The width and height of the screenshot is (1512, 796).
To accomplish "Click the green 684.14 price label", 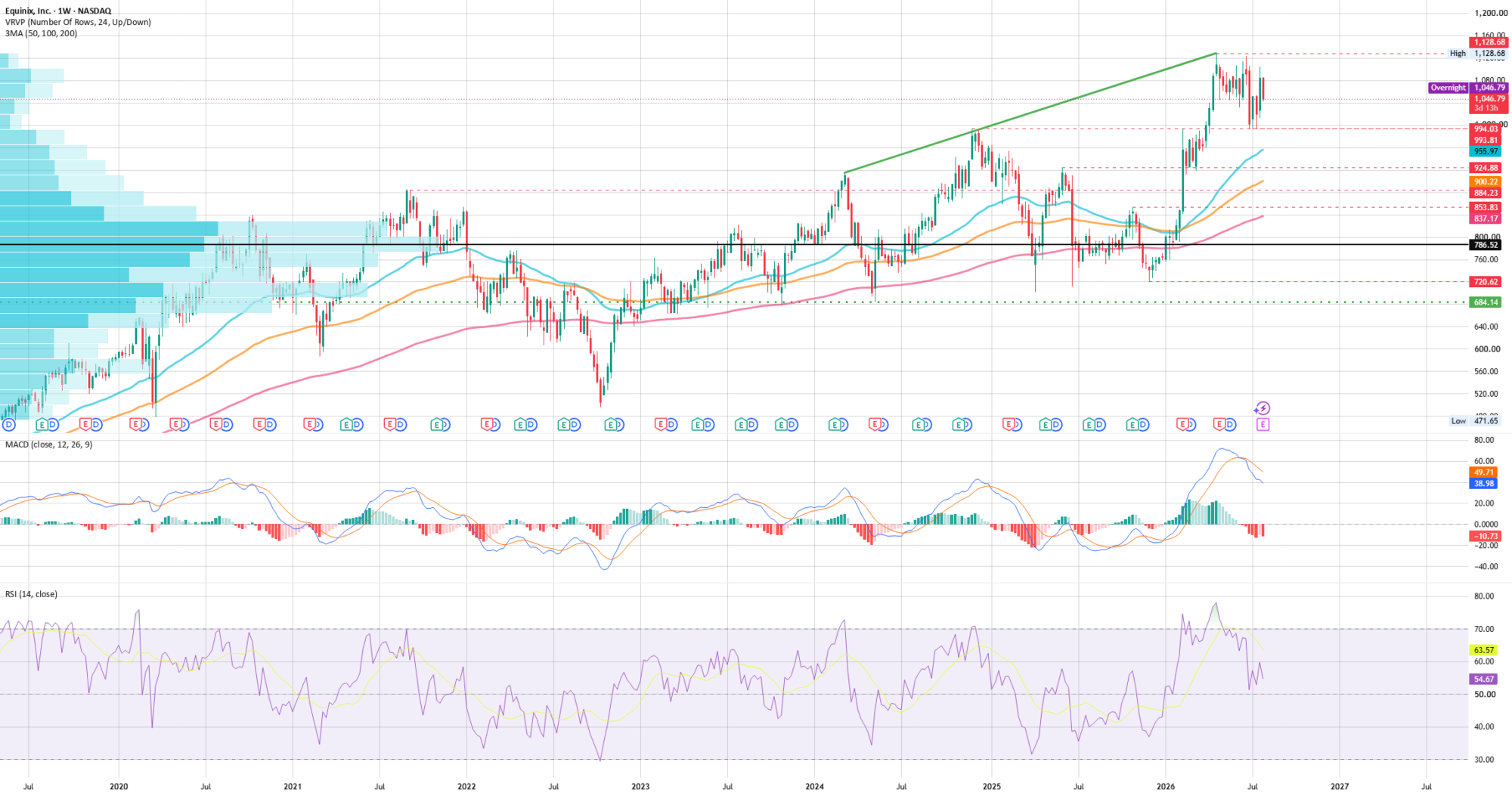I will click(x=1486, y=302).
